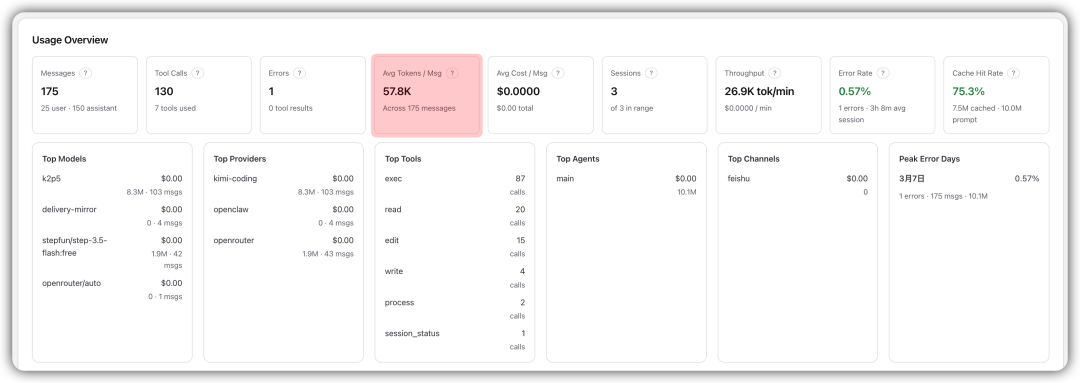Click the openrouter provider entry
The image size is (1080, 383).
[x=283, y=247]
